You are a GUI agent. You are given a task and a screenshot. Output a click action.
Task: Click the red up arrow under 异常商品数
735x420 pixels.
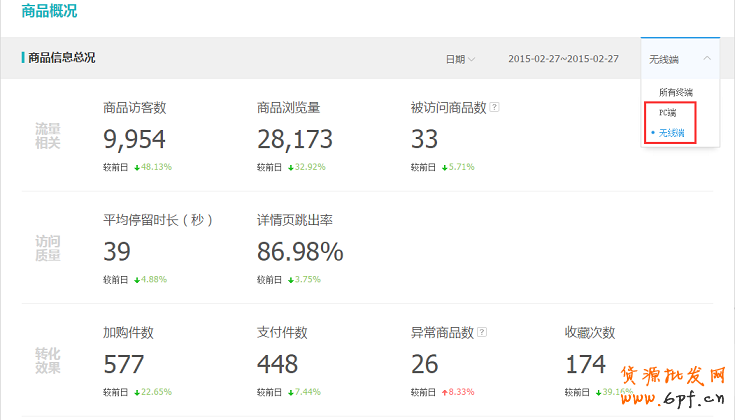445,392
